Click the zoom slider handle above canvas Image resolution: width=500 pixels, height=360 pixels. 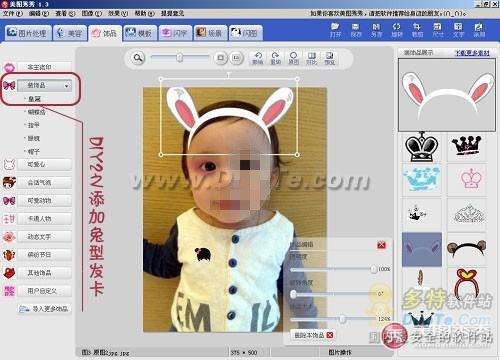pyautogui.click(x=180, y=58)
